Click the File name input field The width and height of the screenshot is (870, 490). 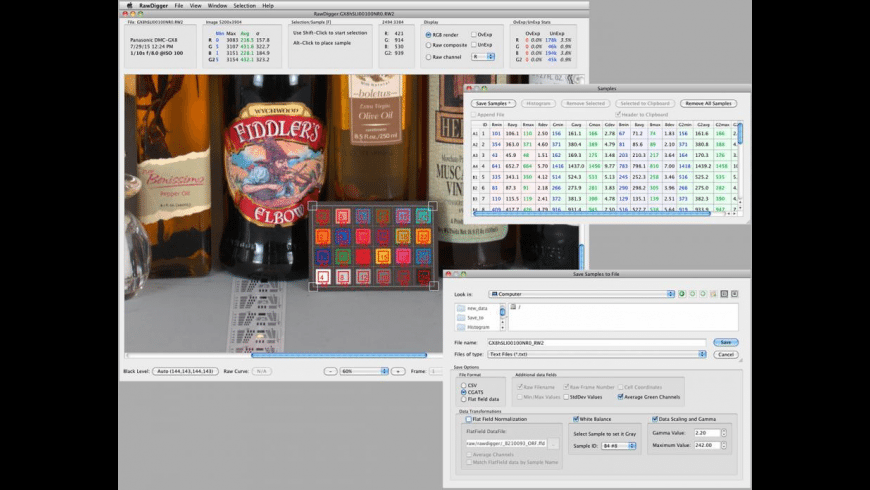point(596,343)
